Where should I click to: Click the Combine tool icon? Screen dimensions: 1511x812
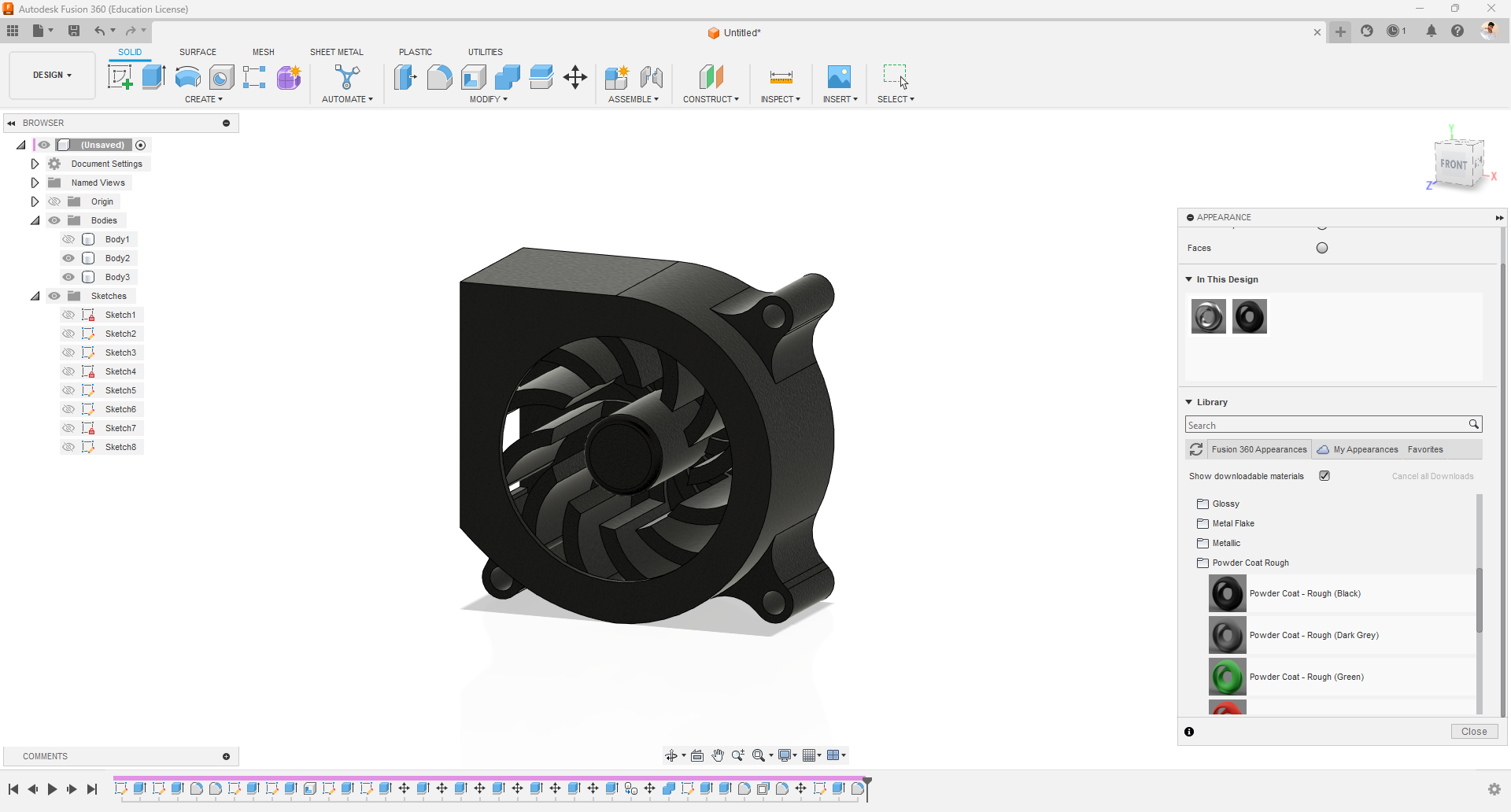point(508,77)
